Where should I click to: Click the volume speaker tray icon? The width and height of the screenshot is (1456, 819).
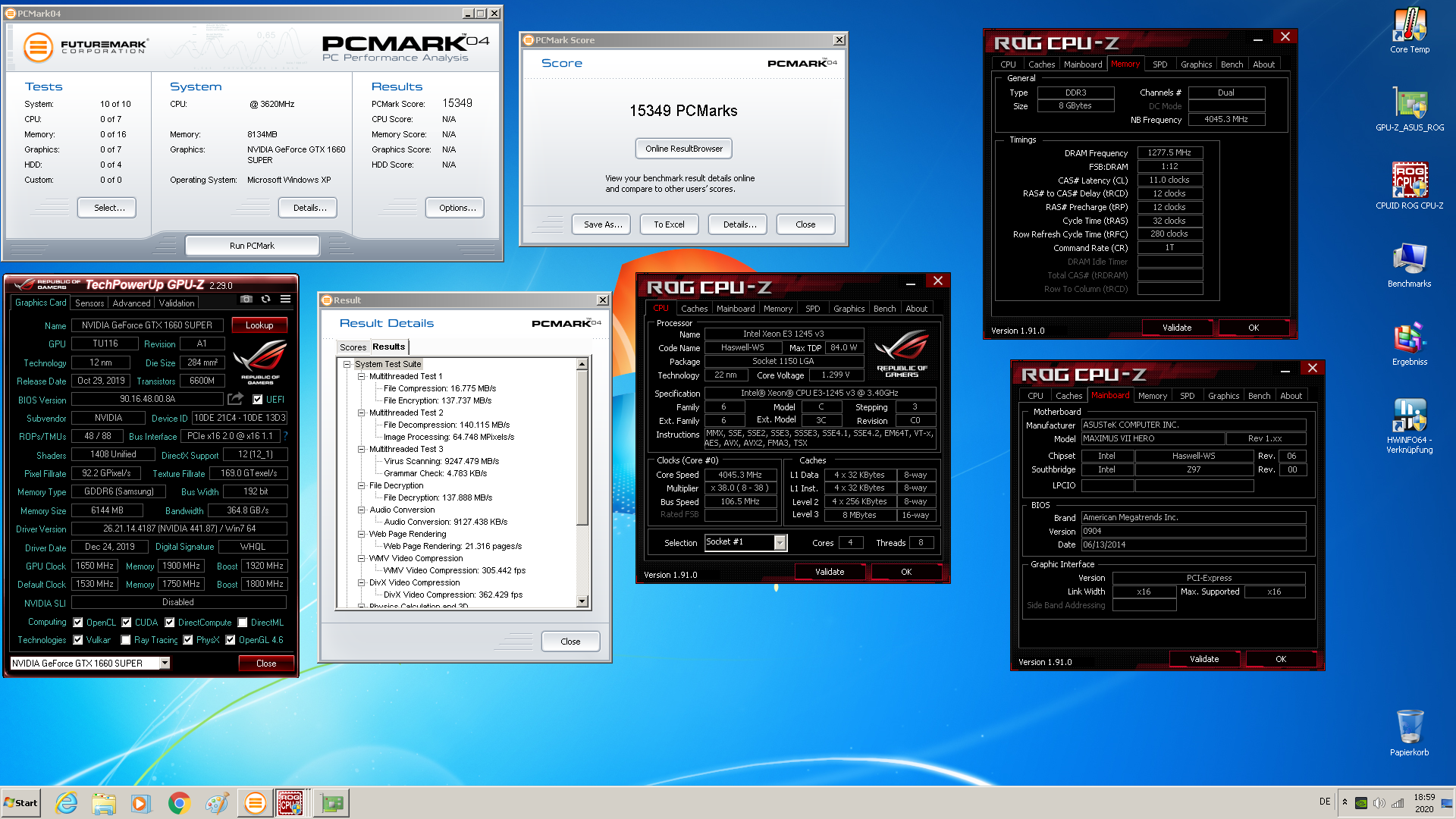[1379, 803]
